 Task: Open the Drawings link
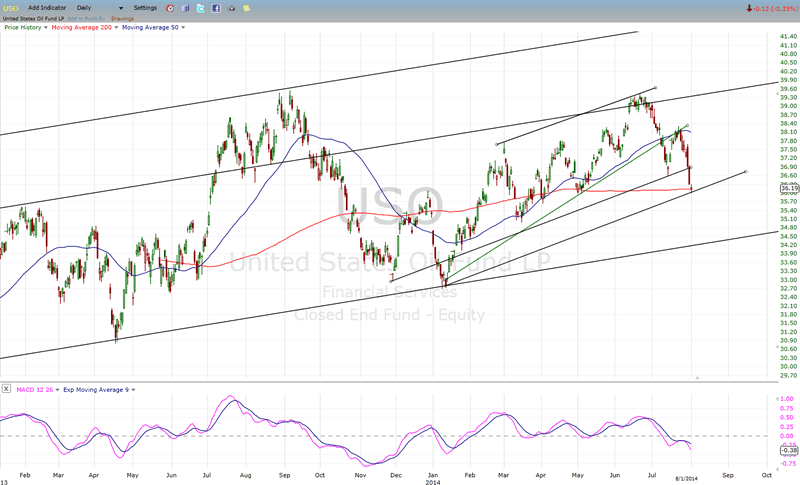(x=122, y=19)
